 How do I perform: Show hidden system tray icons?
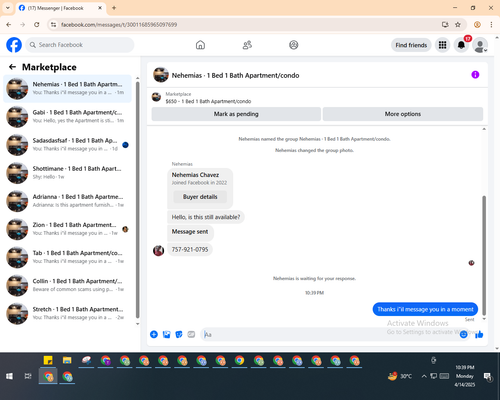424,376
